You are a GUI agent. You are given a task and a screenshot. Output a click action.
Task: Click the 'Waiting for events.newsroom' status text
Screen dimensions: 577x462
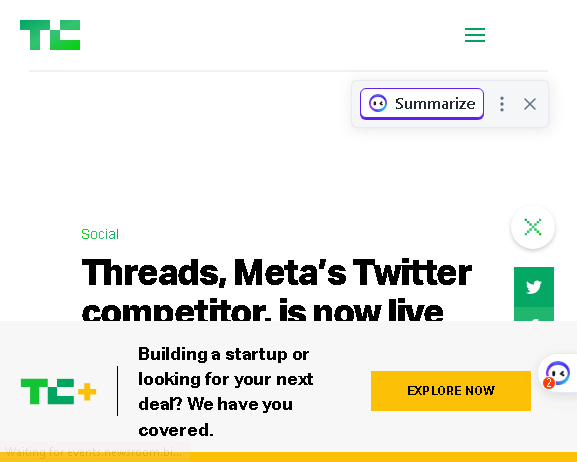click(x=94, y=452)
